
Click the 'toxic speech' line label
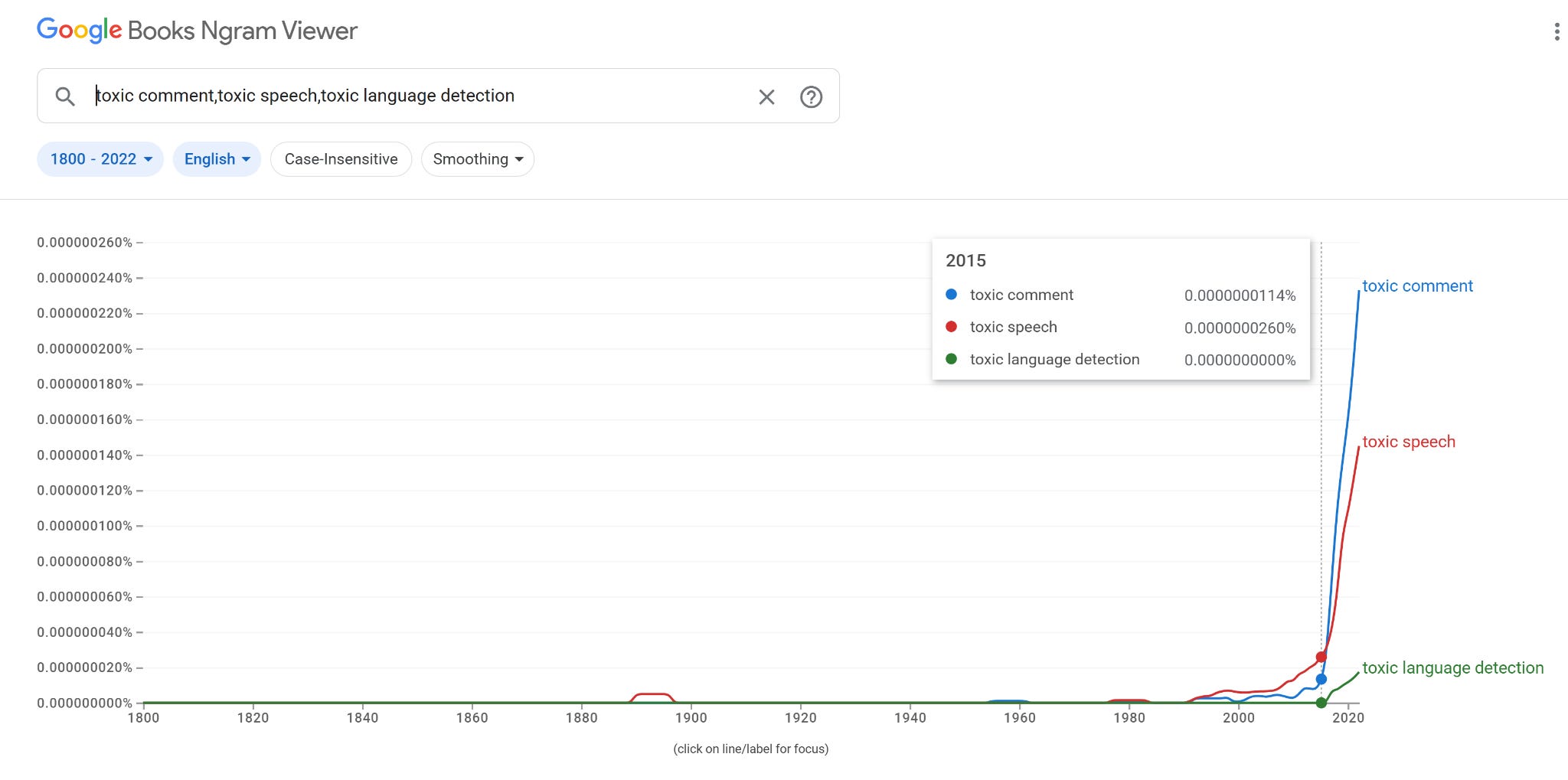[x=1409, y=442]
